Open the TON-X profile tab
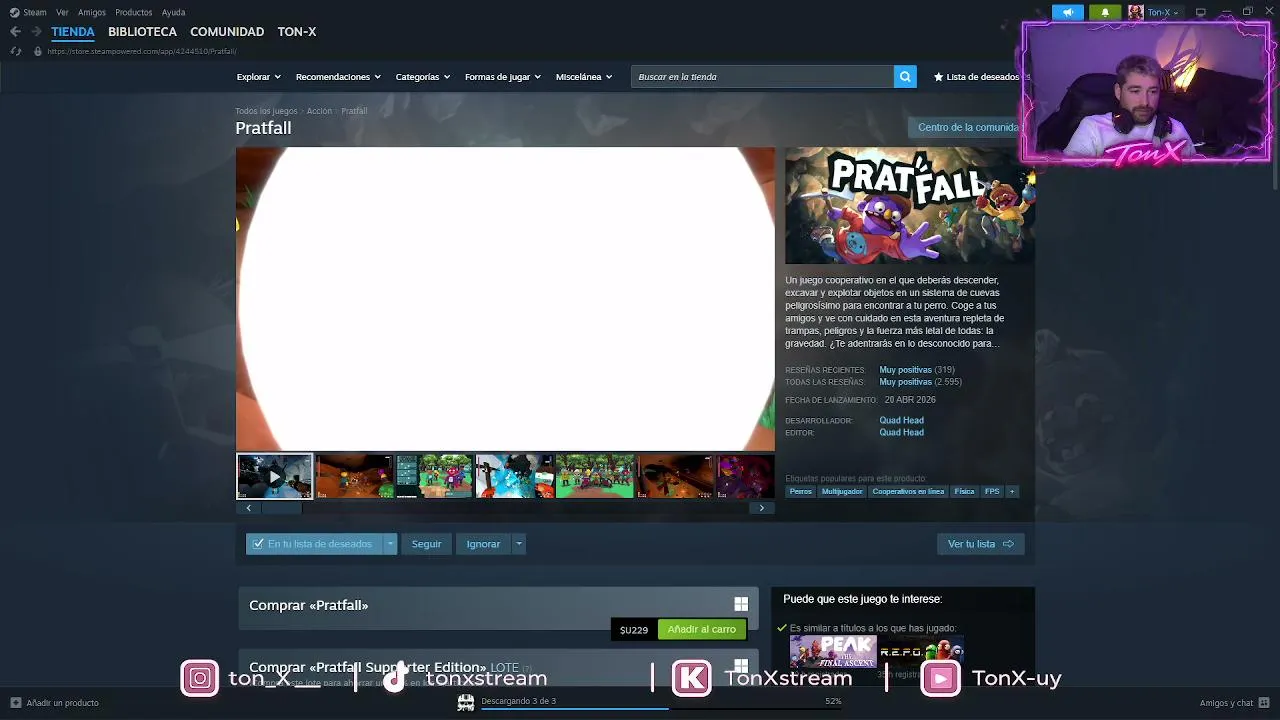The image size is (1280, 720). click(297, 32)
